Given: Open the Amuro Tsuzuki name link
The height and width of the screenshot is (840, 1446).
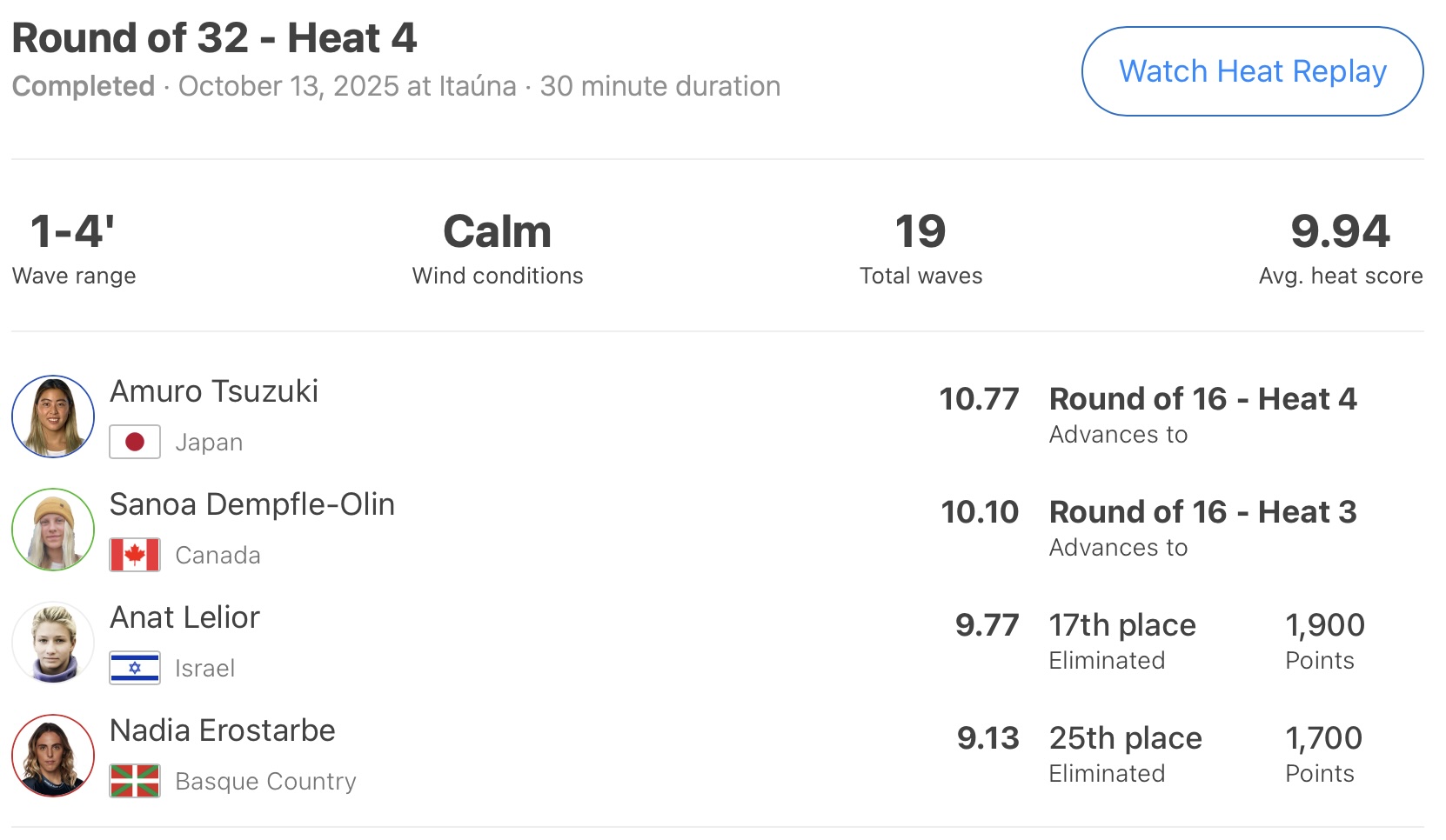Looking at the screenshot, I should point(214,391).
